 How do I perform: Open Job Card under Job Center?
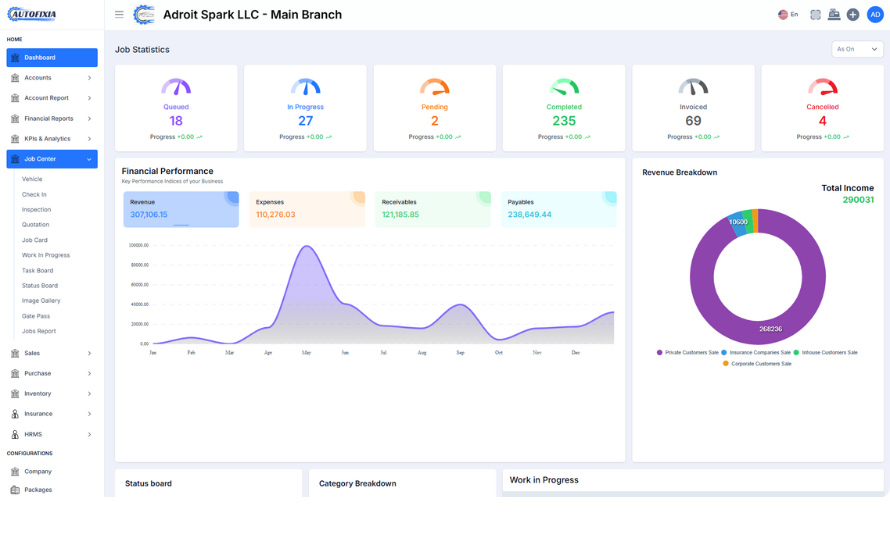pos(35,240)
